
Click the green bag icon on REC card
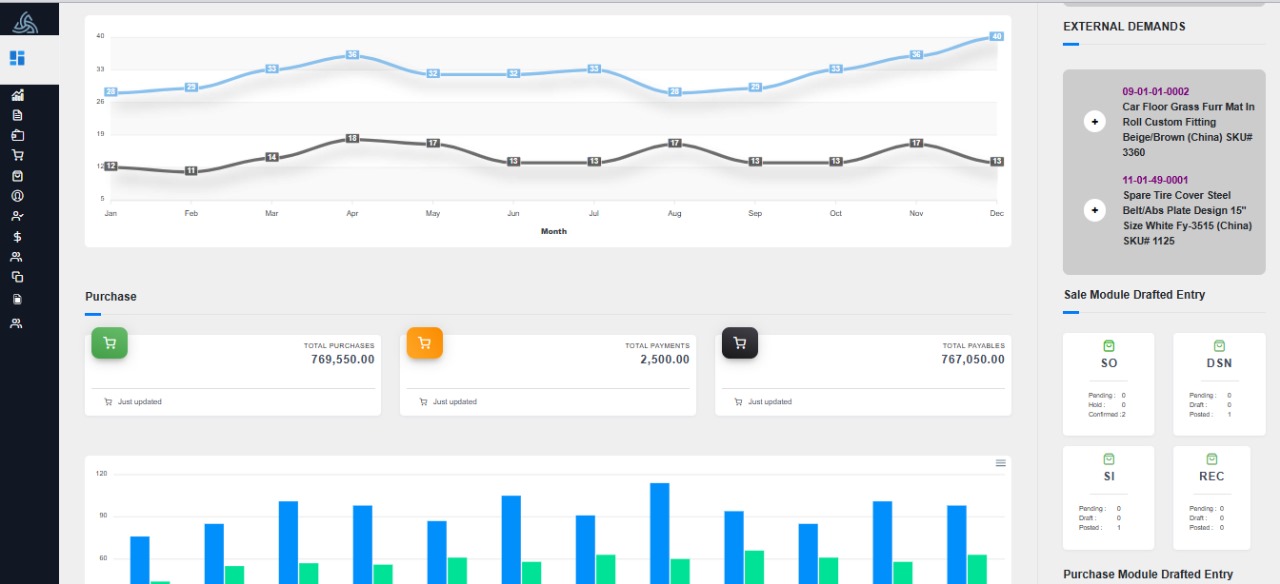1211,459
